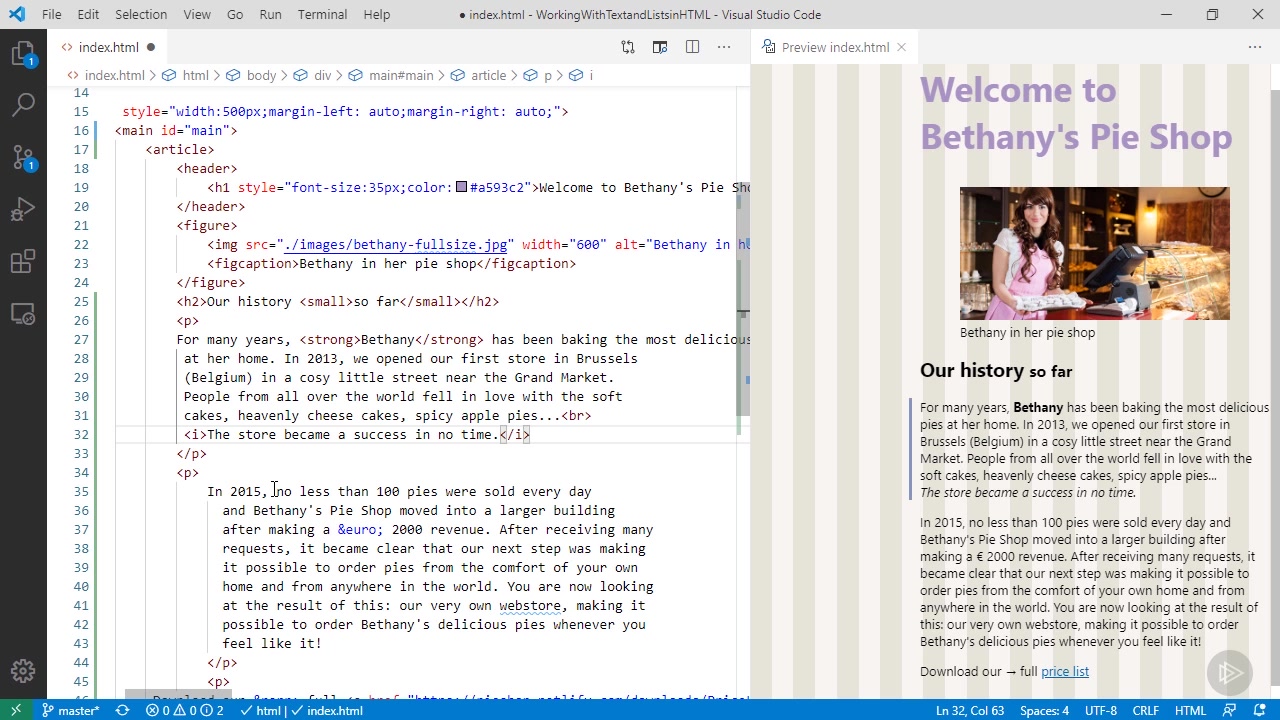Open the Explorer view in activity bar
The height and width of the screenshot is (720, 1280).
[23, 54]
